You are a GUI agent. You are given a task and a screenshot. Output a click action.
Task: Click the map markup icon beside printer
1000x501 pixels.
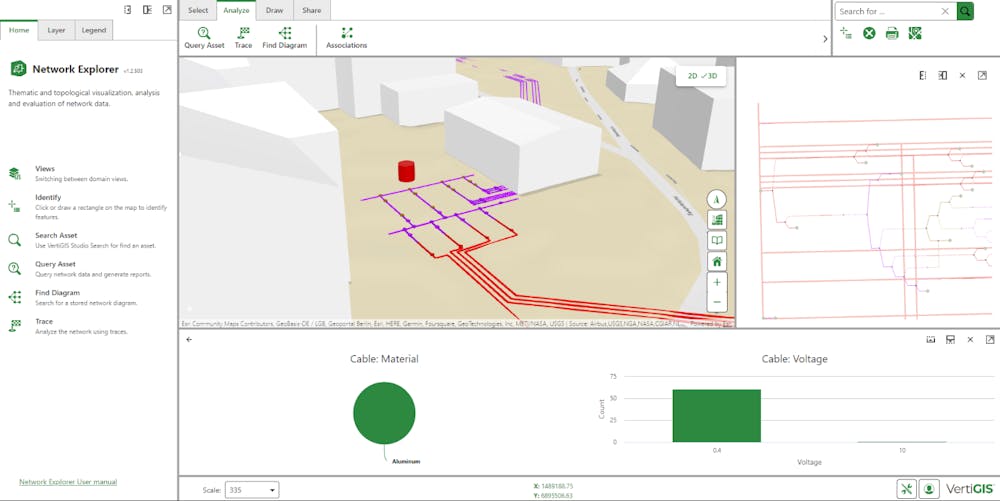[x=915, y=33]
